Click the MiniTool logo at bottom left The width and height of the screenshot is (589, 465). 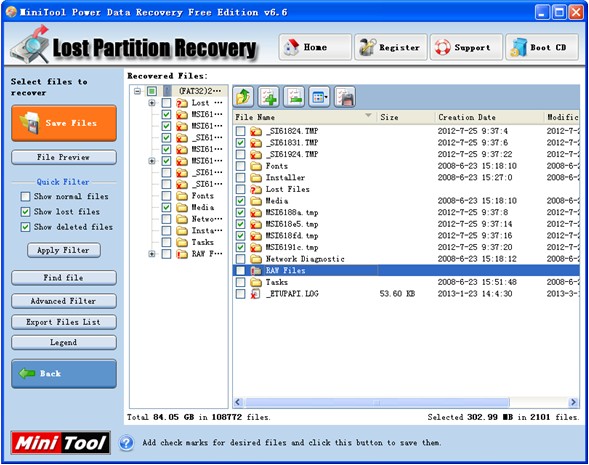pyautogui.click(x=60, y=442)
